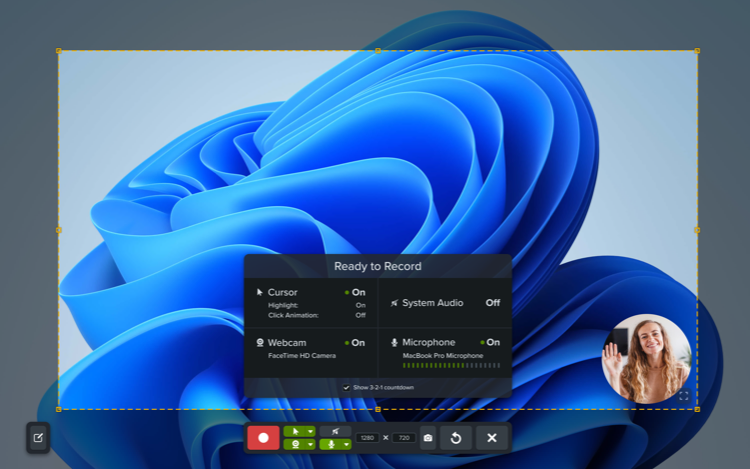Uncheck Show 3-2-1 countdown
Screen dimensions: 750x469
pyautogui.click(x=347, y=387)
